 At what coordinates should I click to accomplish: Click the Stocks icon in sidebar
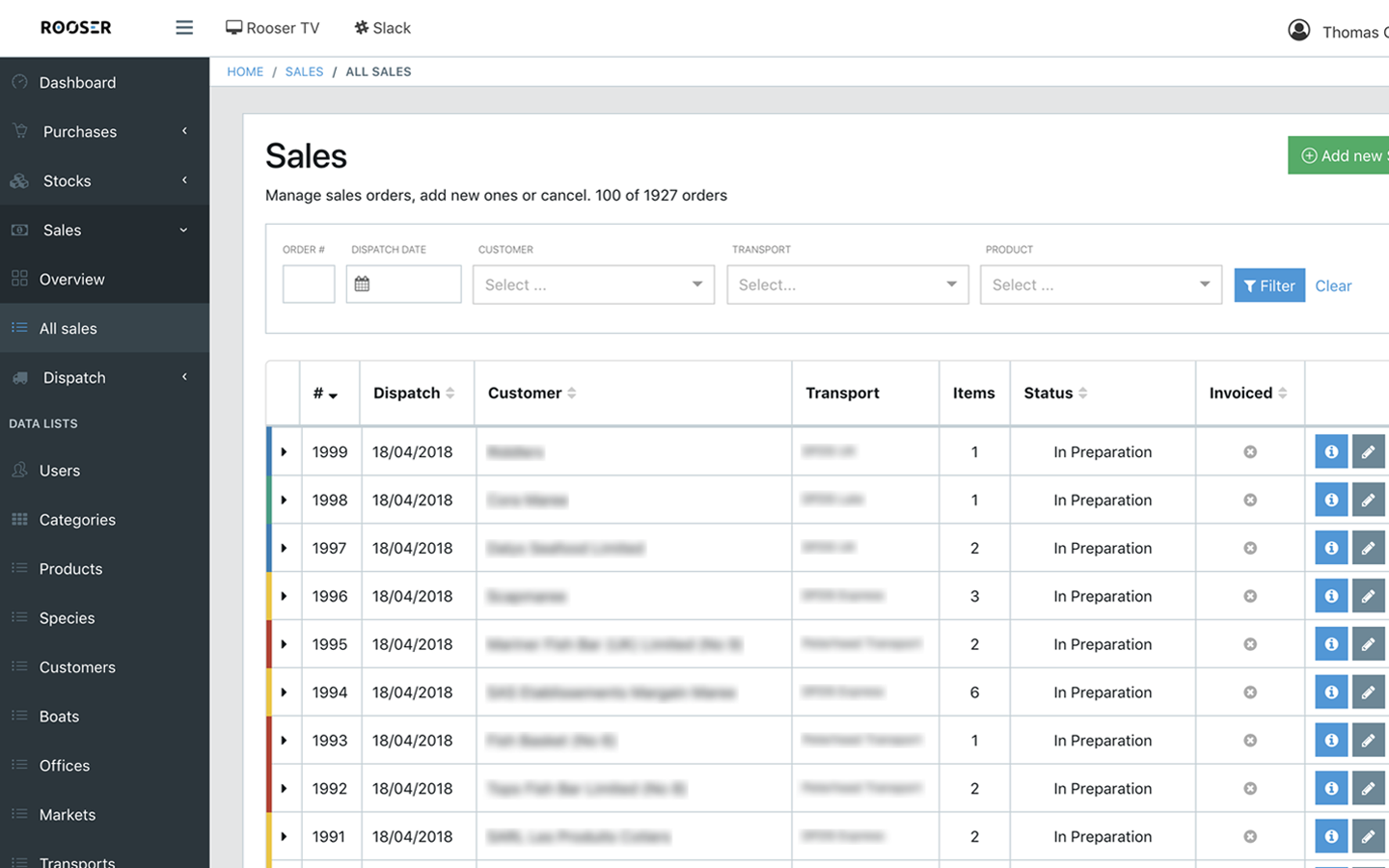point(19,180)
